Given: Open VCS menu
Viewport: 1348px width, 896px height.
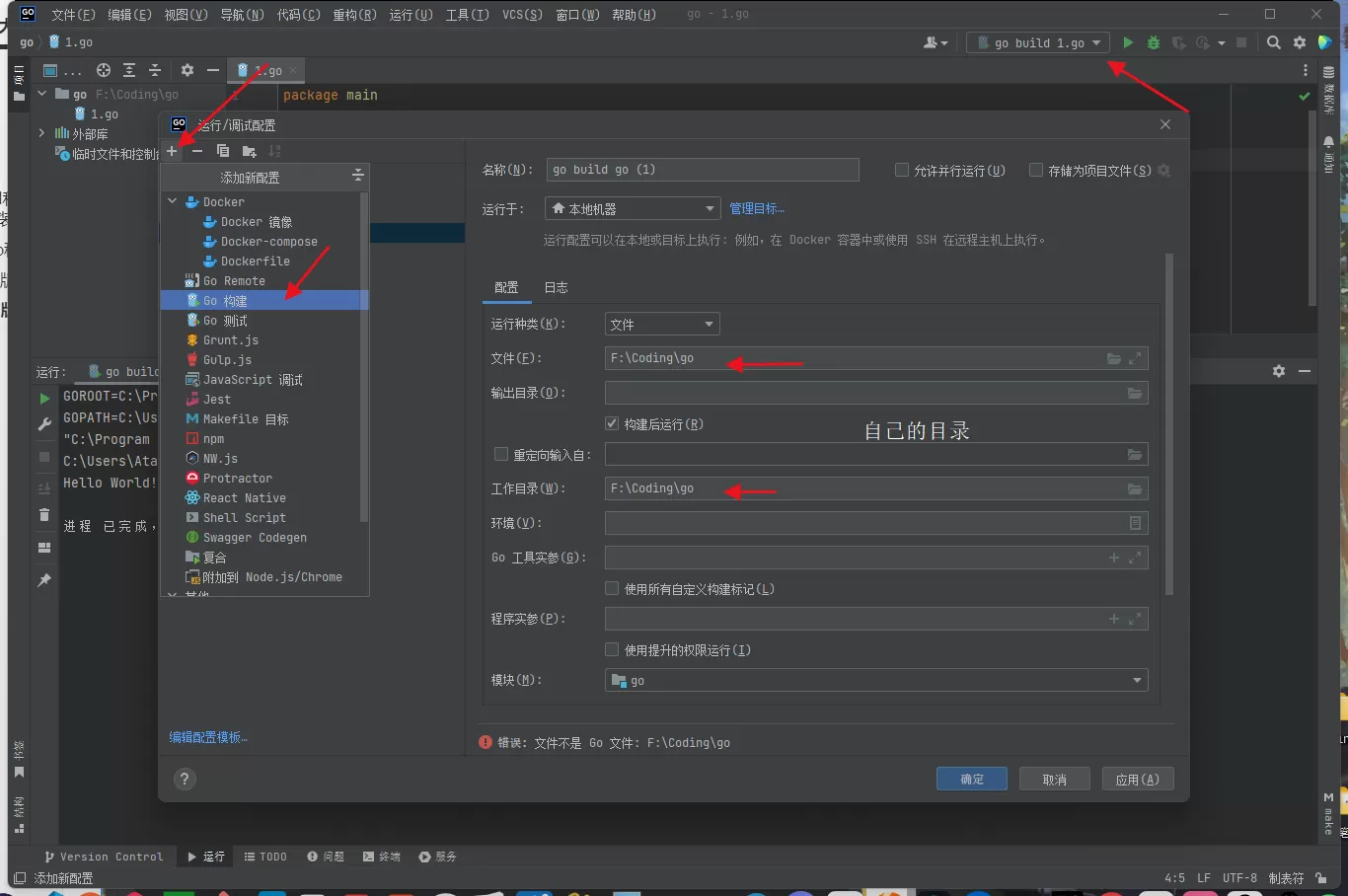Looking at the screenshot, I should [523, 14].
